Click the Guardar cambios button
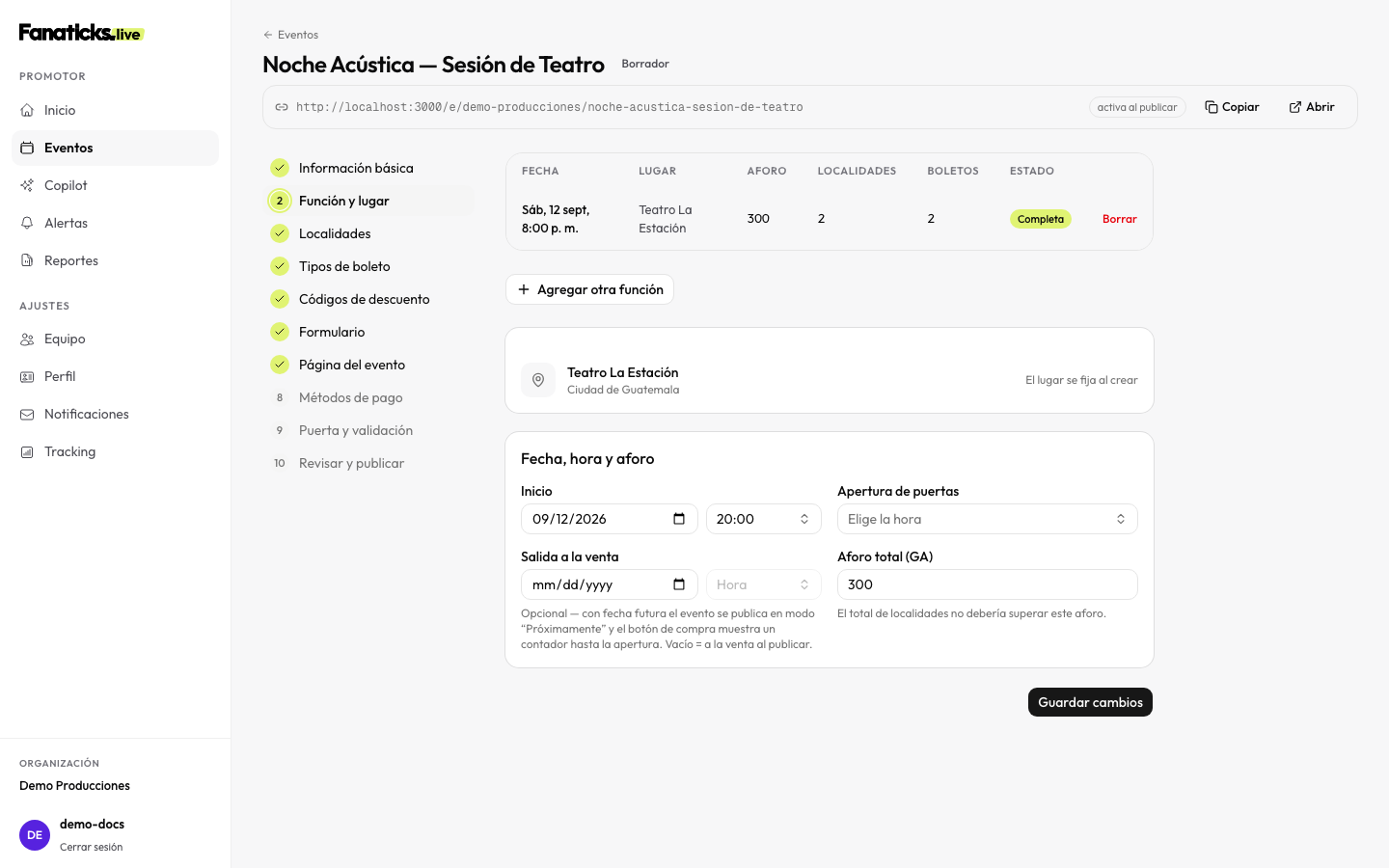 click(x=1090, y=702)
